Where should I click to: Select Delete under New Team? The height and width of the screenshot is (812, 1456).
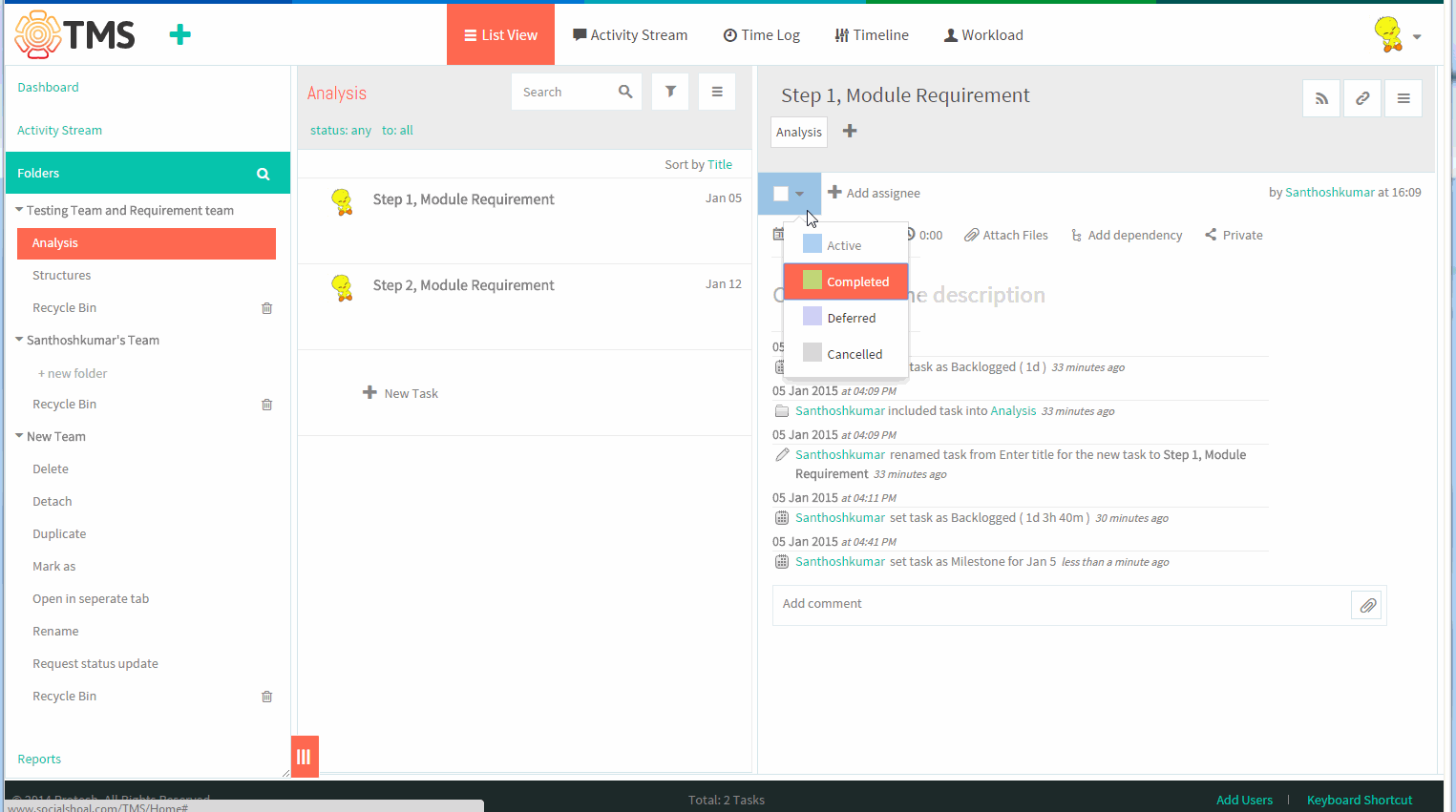point(51,468)
